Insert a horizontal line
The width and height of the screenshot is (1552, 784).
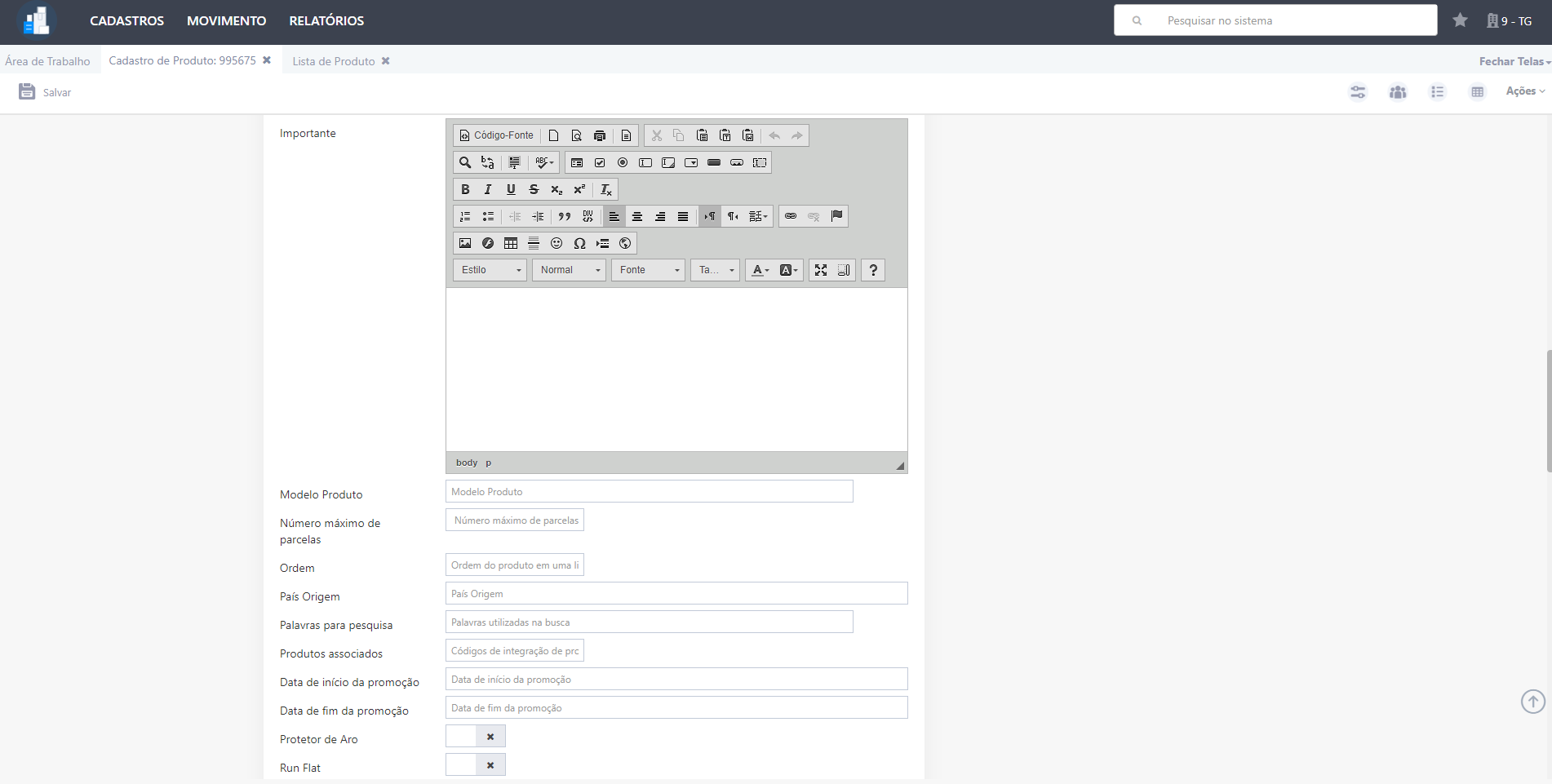coord(534,243)
